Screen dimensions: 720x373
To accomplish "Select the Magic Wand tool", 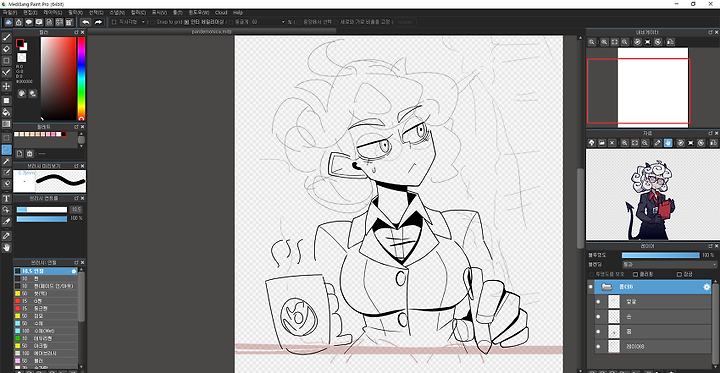I will 6,161.
